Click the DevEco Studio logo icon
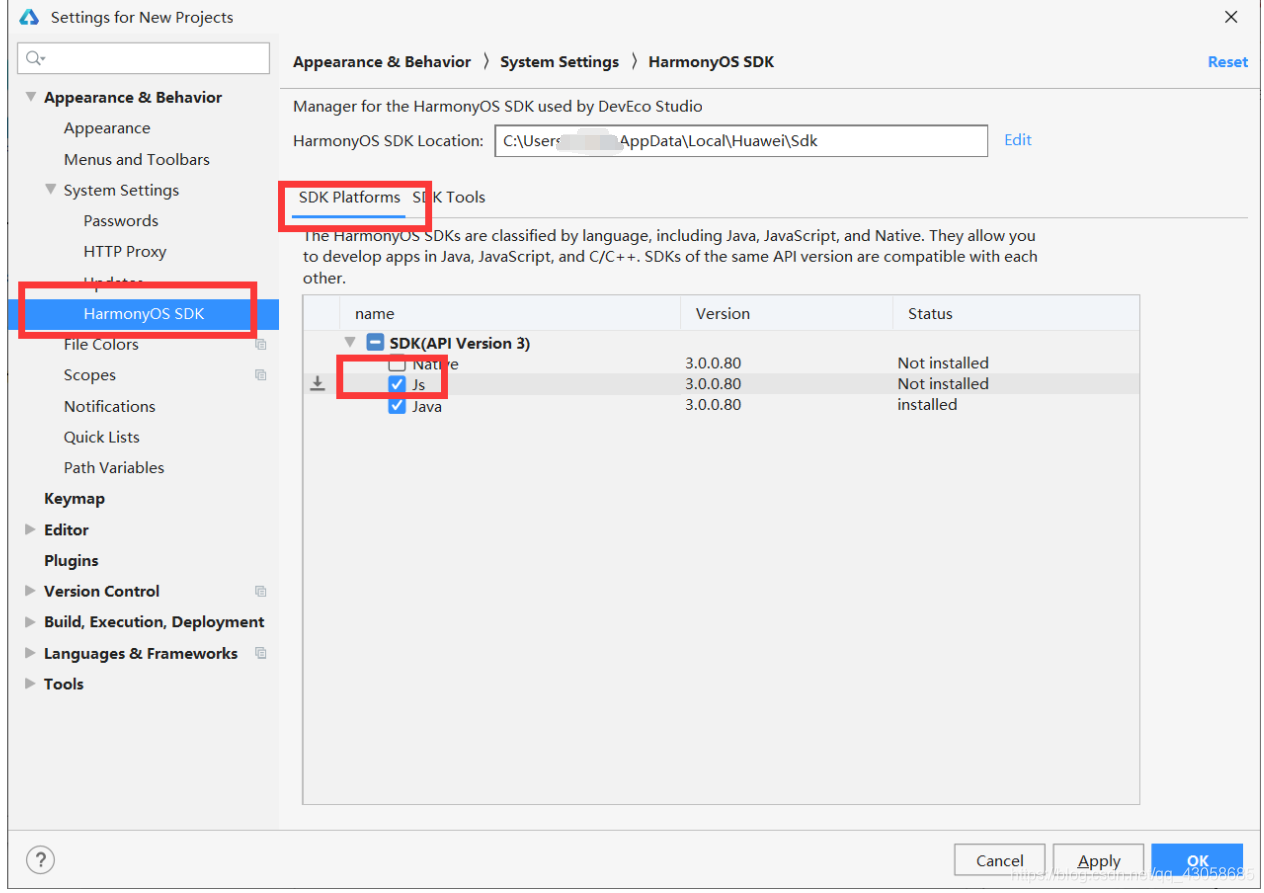Screen dimensions: 1264x893 (x=29, y=17)
